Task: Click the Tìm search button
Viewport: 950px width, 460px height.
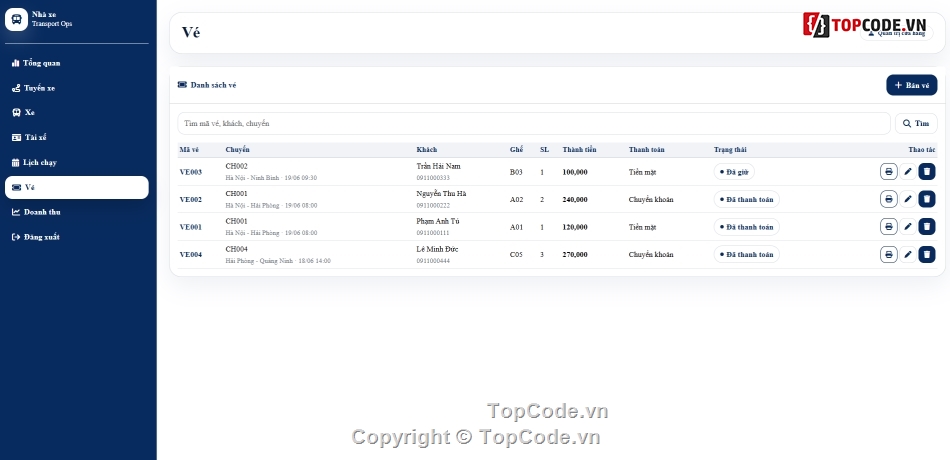Action: (x=915, y=124)
